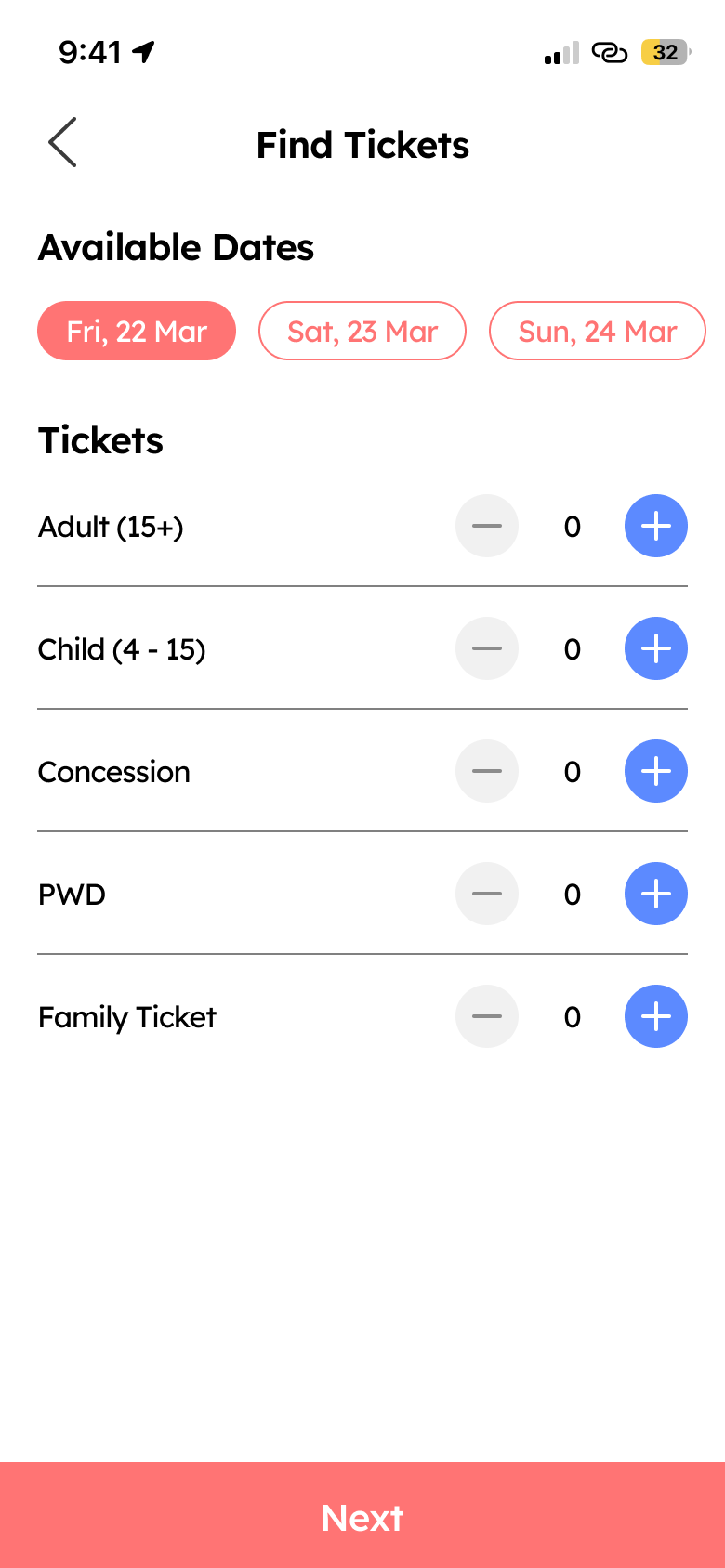Increase Family Ticket quantity
Screen dimensions: 725x1568
tap(655, 1016)
